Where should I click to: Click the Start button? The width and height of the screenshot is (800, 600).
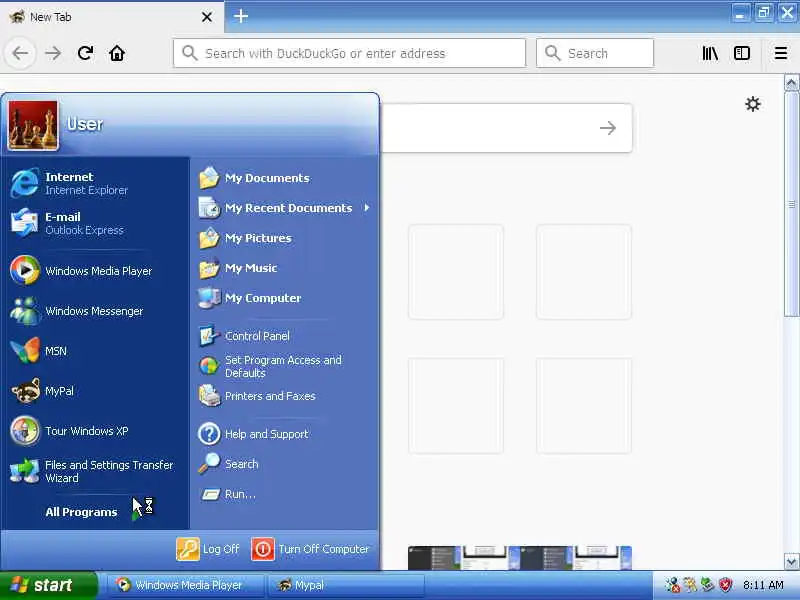click(x=47, y=585)
